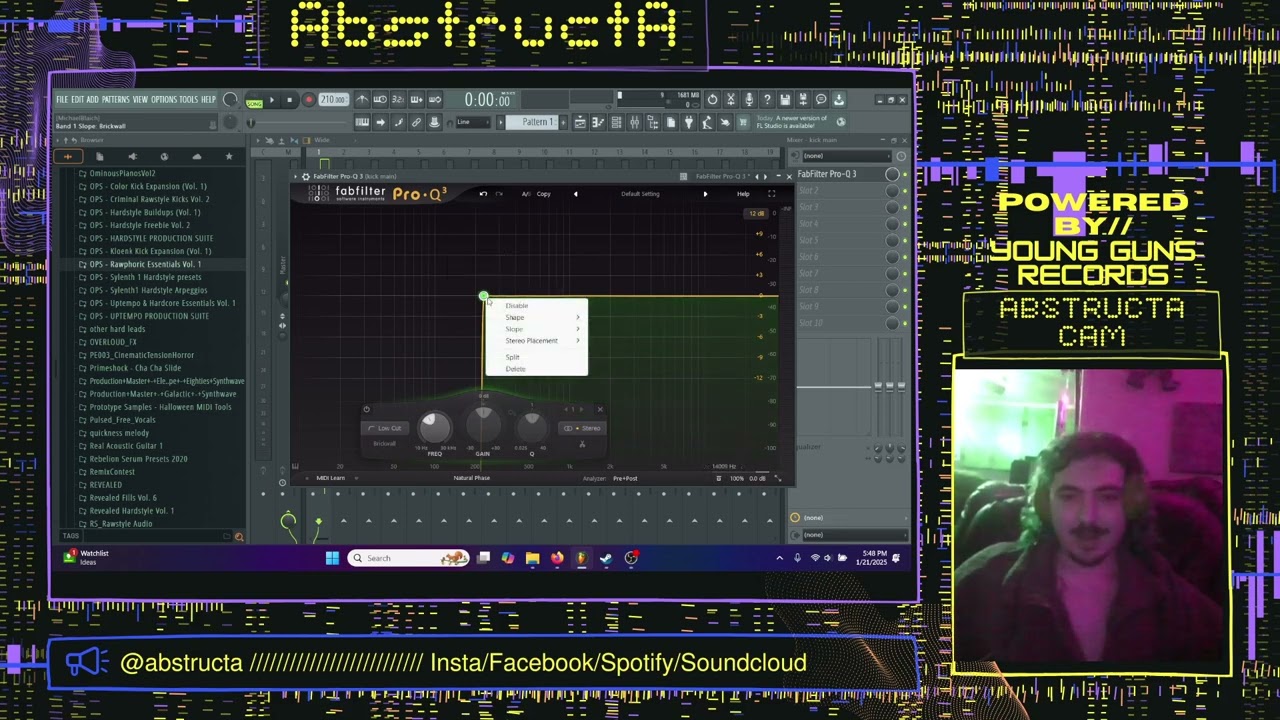Click the Pro-Q 3 redo arrow
Viewport: 1280px width, 720px height.
click(497, 194)
